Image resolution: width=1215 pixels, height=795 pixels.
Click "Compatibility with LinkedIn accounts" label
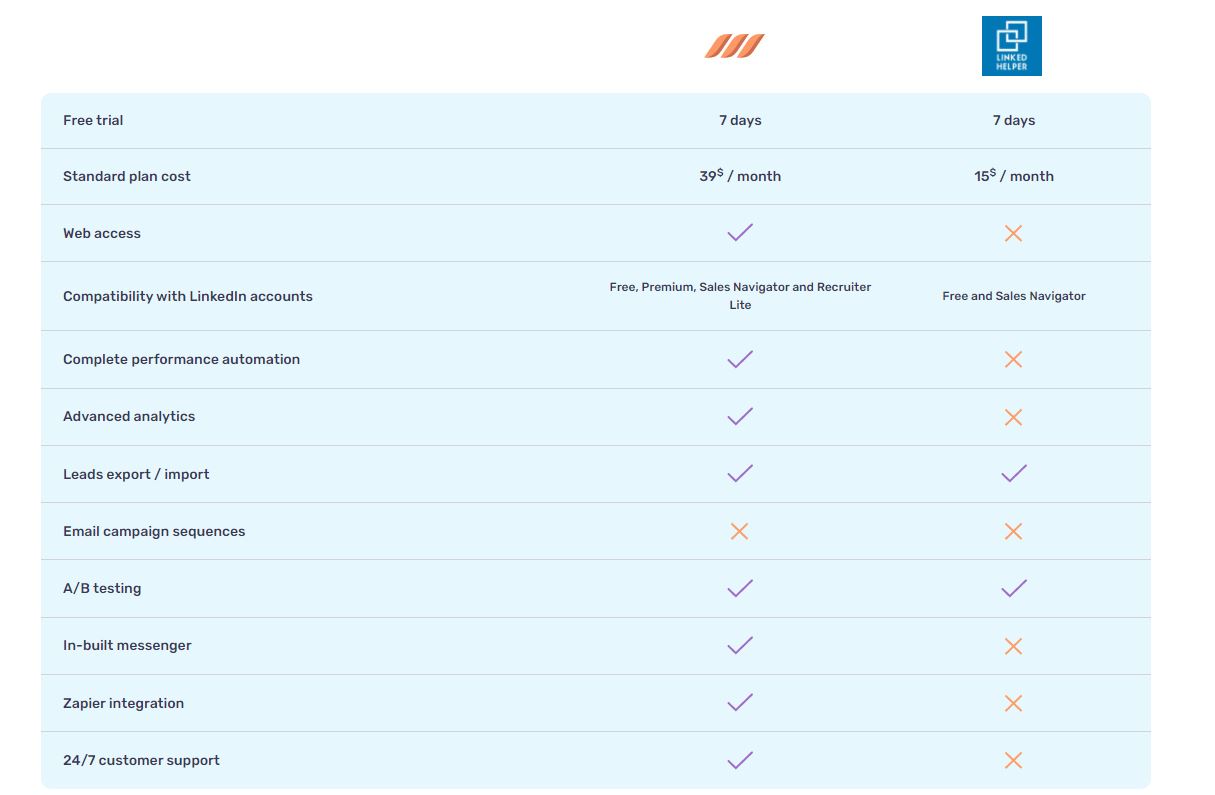pos(188,296)
